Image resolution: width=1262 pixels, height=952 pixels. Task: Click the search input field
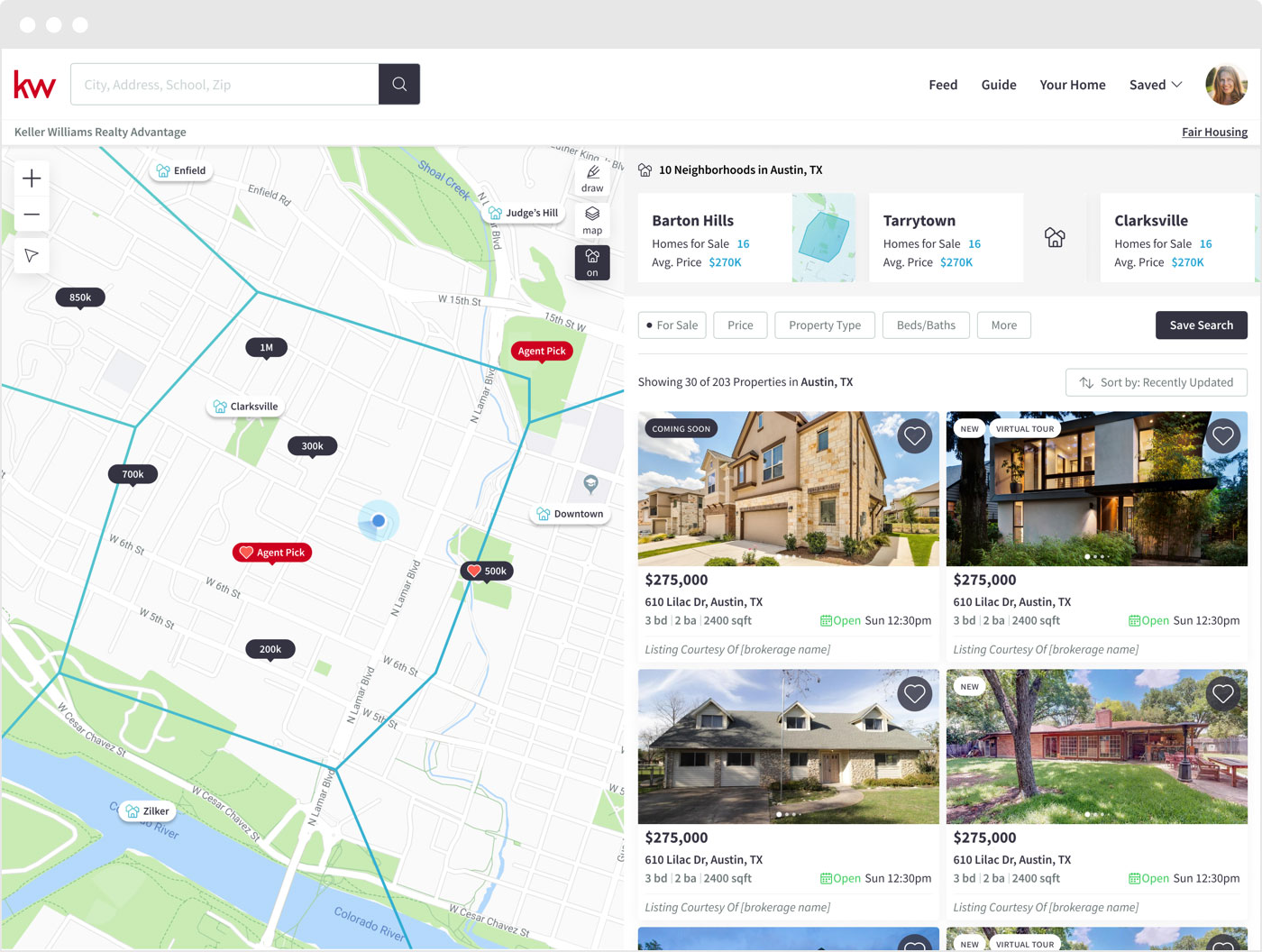pos(224,84)
